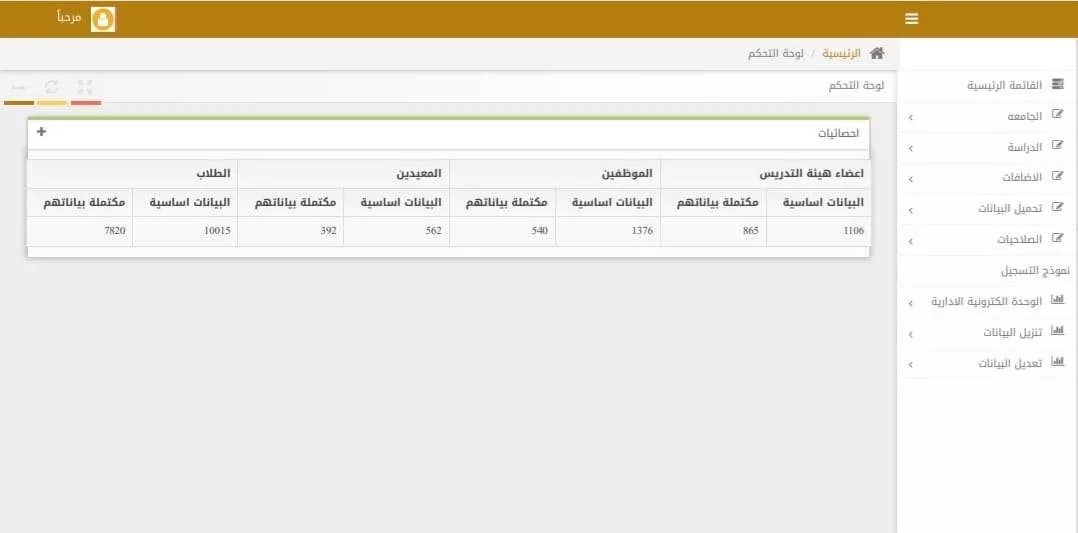Image resolution: width=1078 pixels, height=533 pixels.
Task: Click the refresh icon in the panel header
Action: (x=52, y=87)
